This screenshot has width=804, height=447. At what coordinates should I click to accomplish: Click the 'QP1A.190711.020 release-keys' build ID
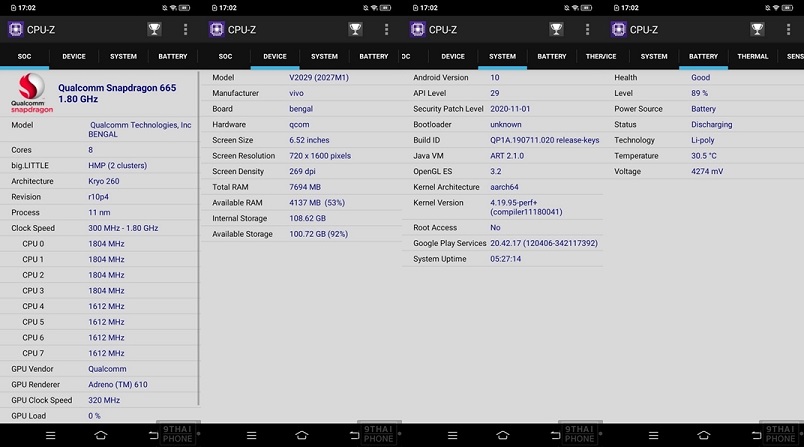coord(545,140)
